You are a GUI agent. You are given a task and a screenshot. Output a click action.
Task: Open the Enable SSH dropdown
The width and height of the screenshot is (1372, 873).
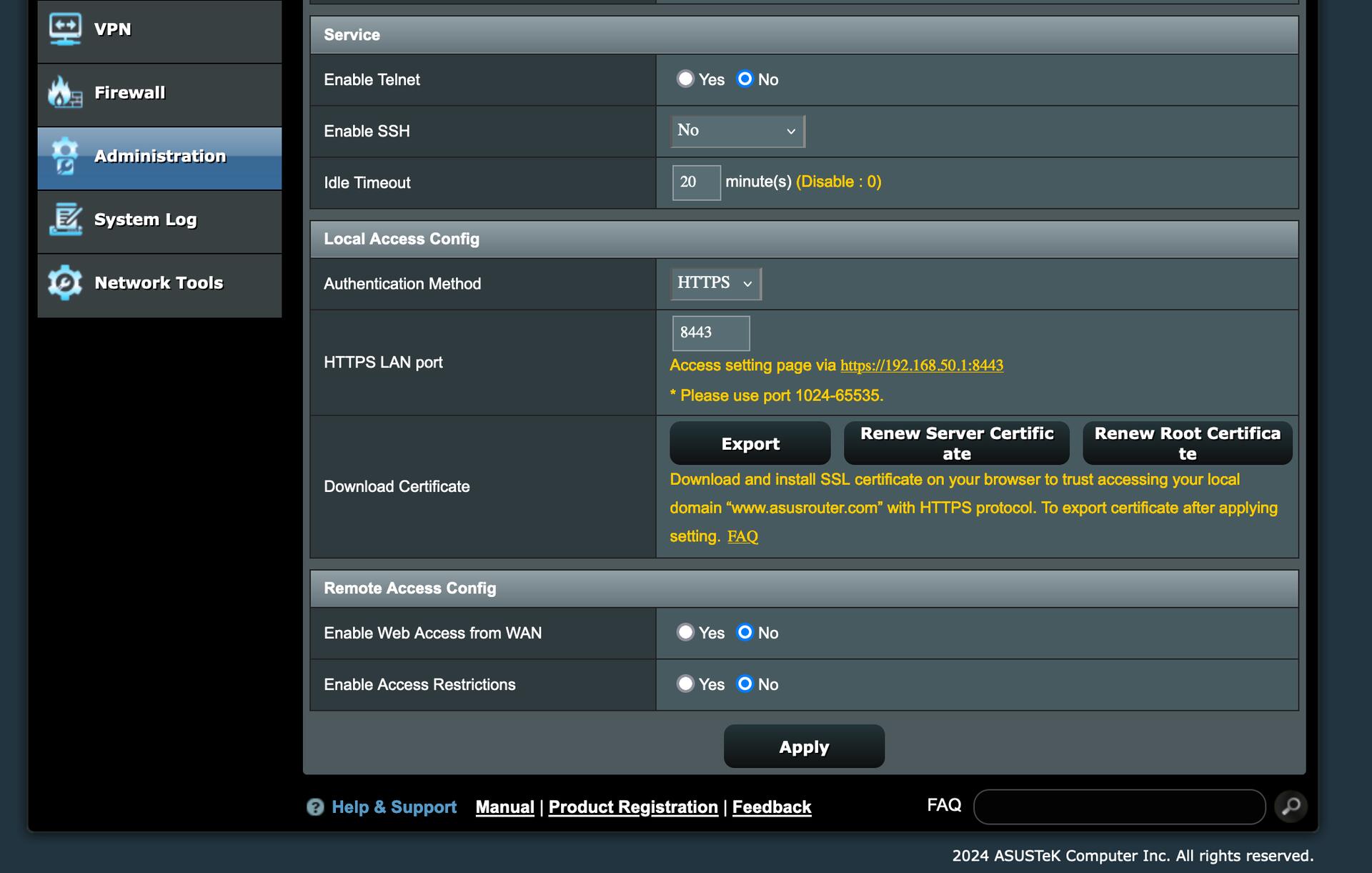(737, 131)
